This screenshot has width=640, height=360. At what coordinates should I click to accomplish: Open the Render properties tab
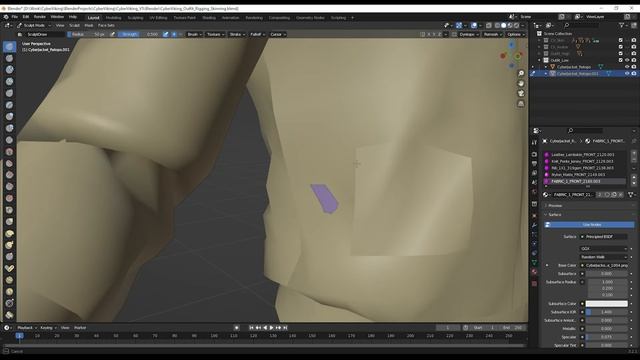pos(534,155)
